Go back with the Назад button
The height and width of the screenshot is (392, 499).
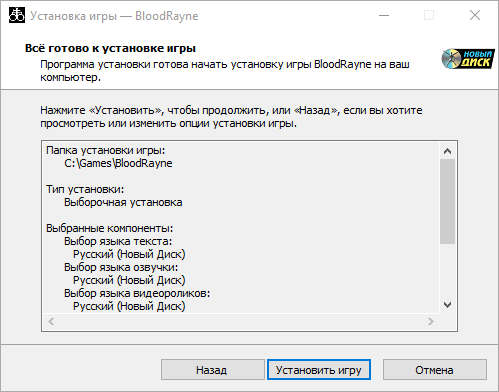213,370
